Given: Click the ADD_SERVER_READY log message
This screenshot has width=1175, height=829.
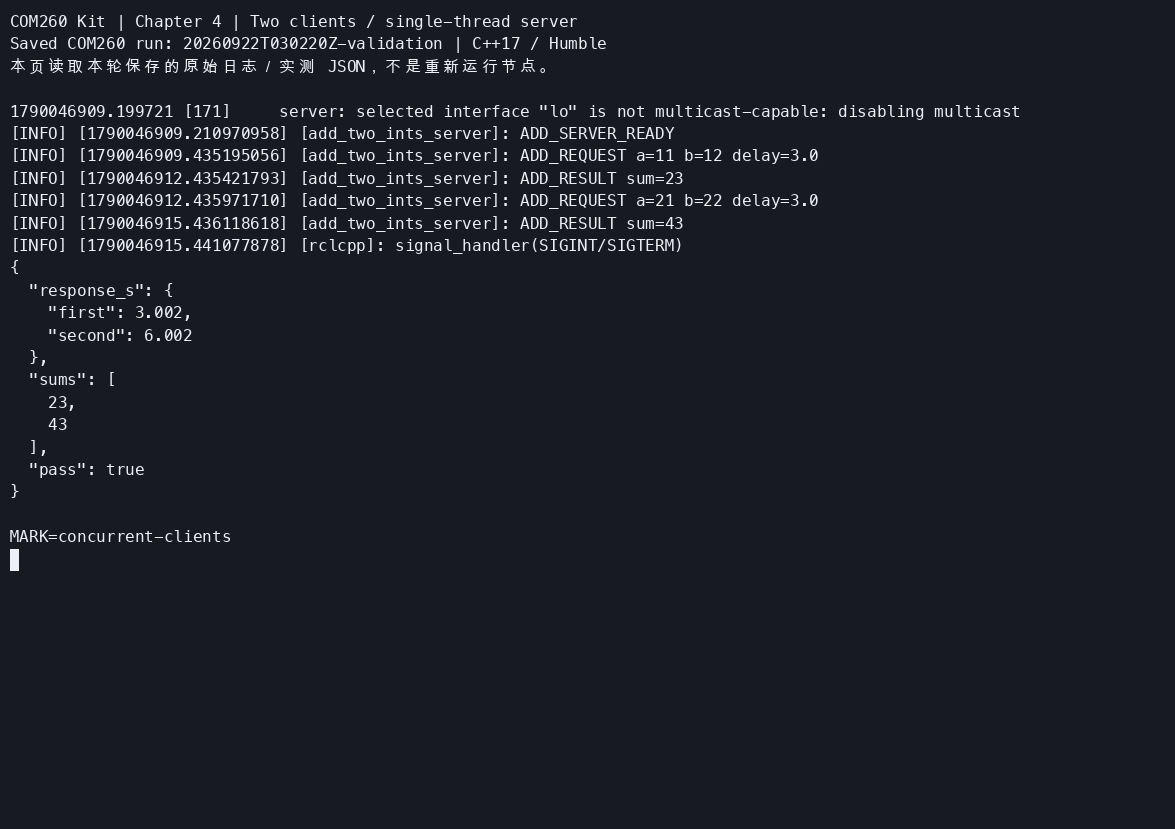Looking at the screenshot, I should [x=597, y=133].
